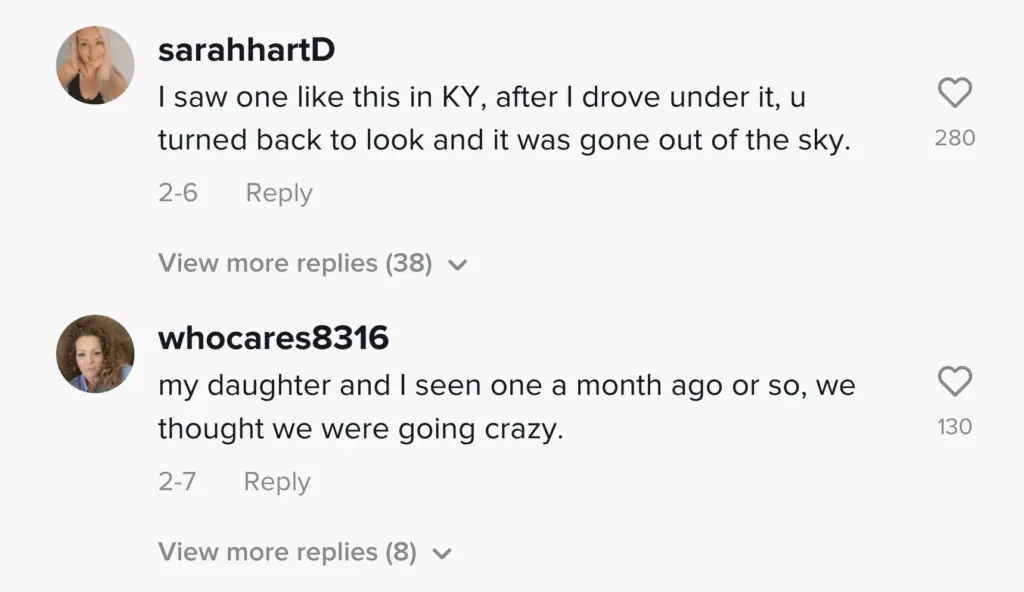This screenshot has width=1024, height=592.
Task: Click the 2-6 comment date
Action: [x=178, y=193]
